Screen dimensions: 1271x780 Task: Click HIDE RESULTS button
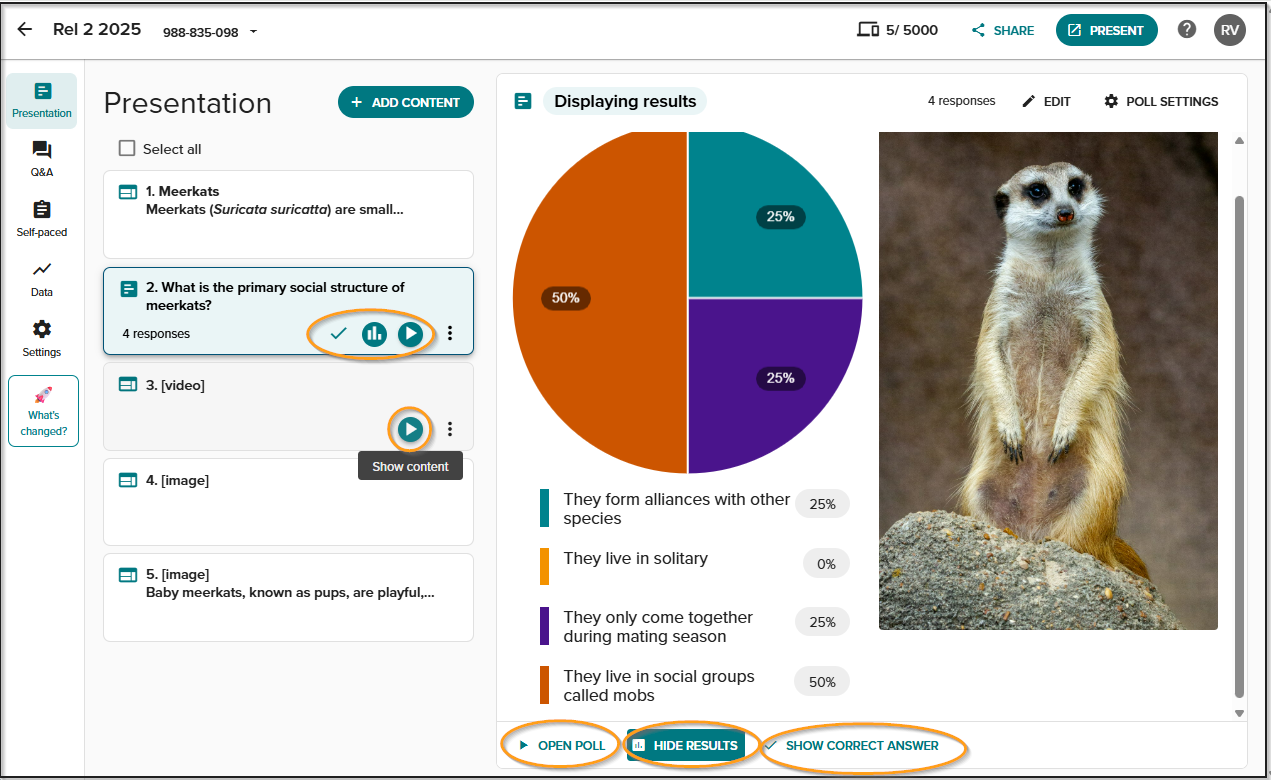click(686, 746)
